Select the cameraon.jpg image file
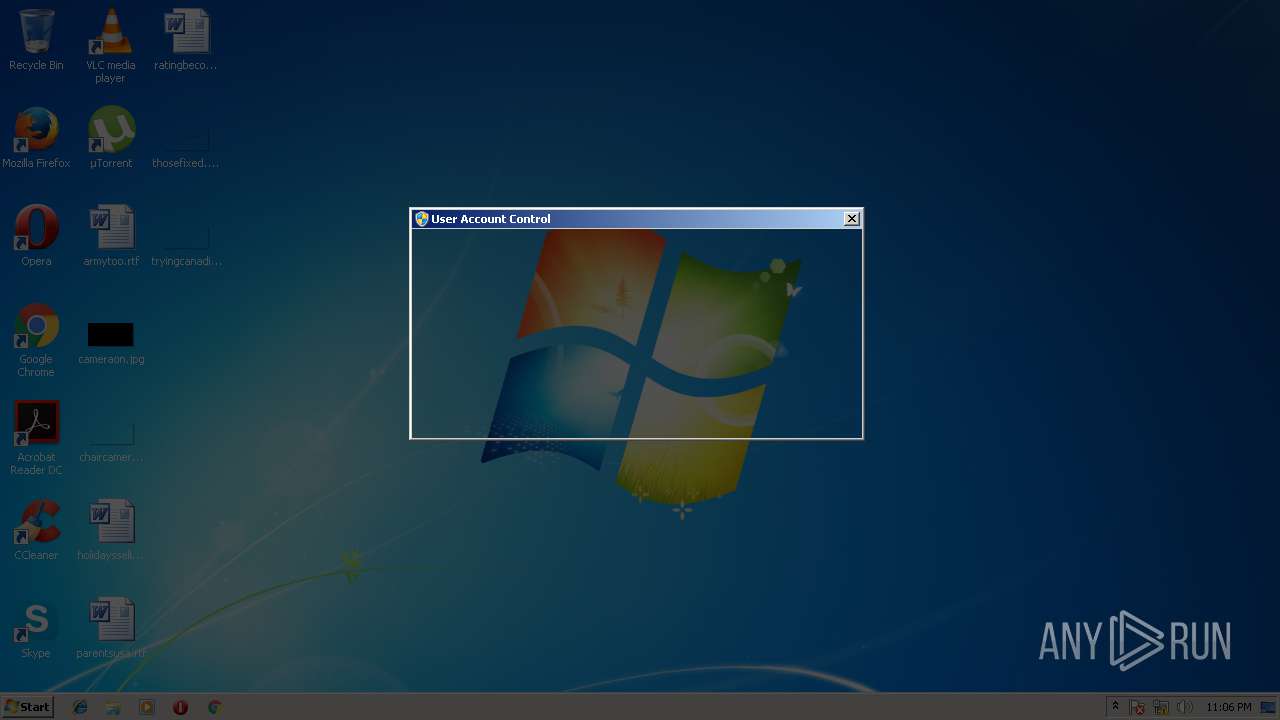This screenshot has width=1280, height=720. pos(111,342)
